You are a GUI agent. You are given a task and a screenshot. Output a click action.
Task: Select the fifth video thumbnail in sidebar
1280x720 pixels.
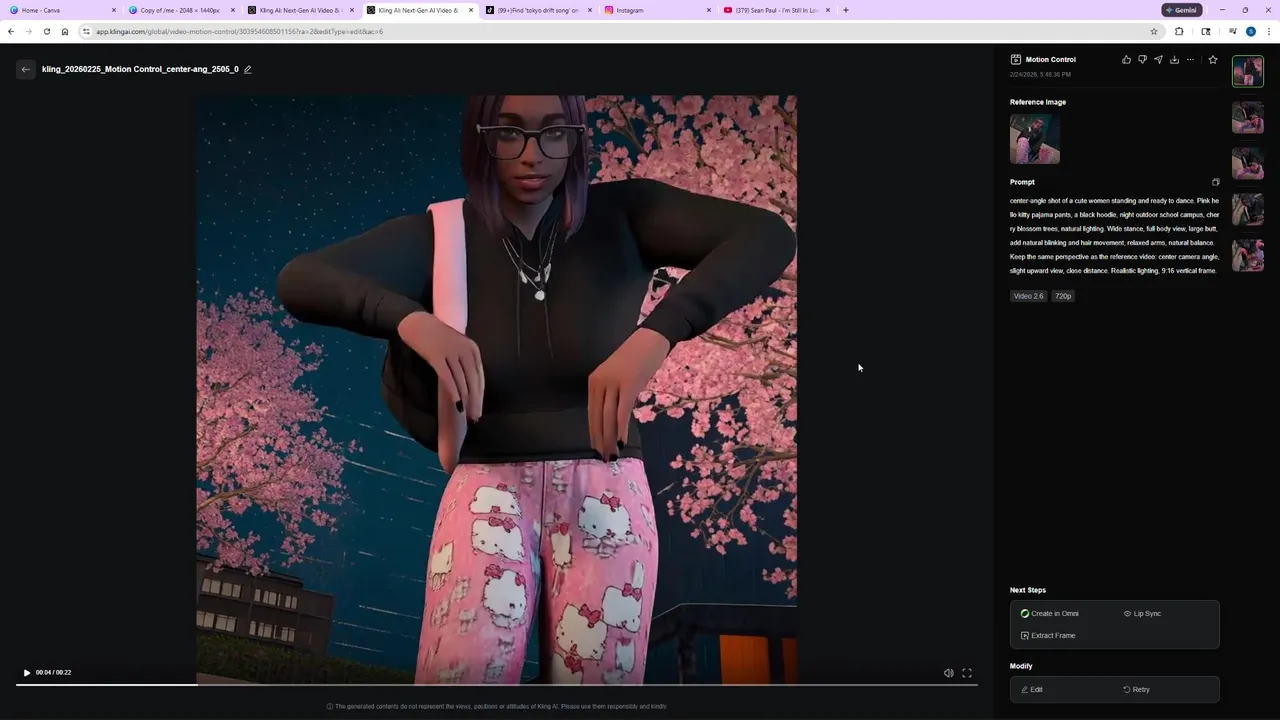pos(1248,255)
